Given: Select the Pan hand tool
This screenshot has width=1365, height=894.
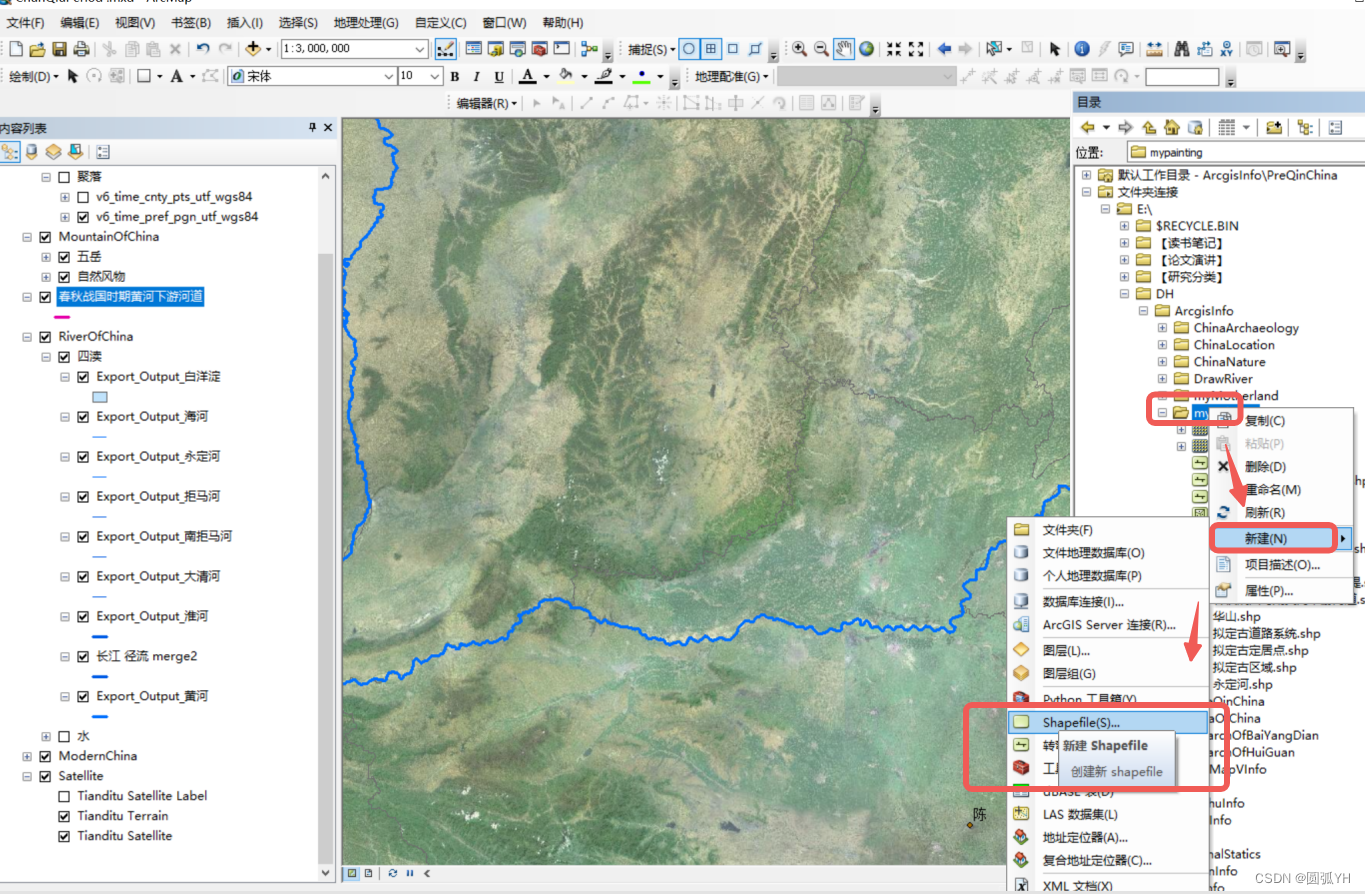Looking at the screenshot, I should click(844, 48).
